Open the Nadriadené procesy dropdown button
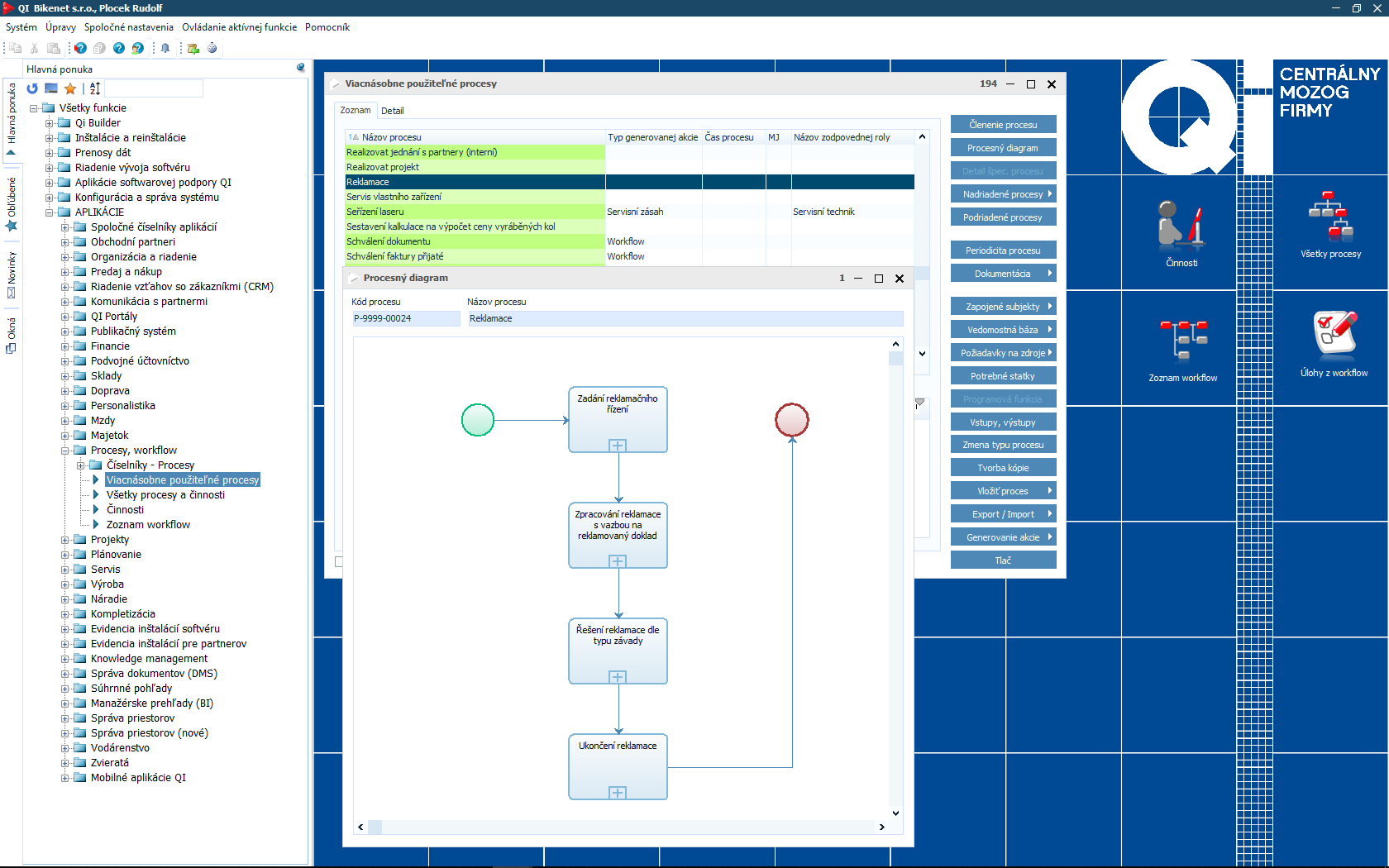 [1003, 194]
